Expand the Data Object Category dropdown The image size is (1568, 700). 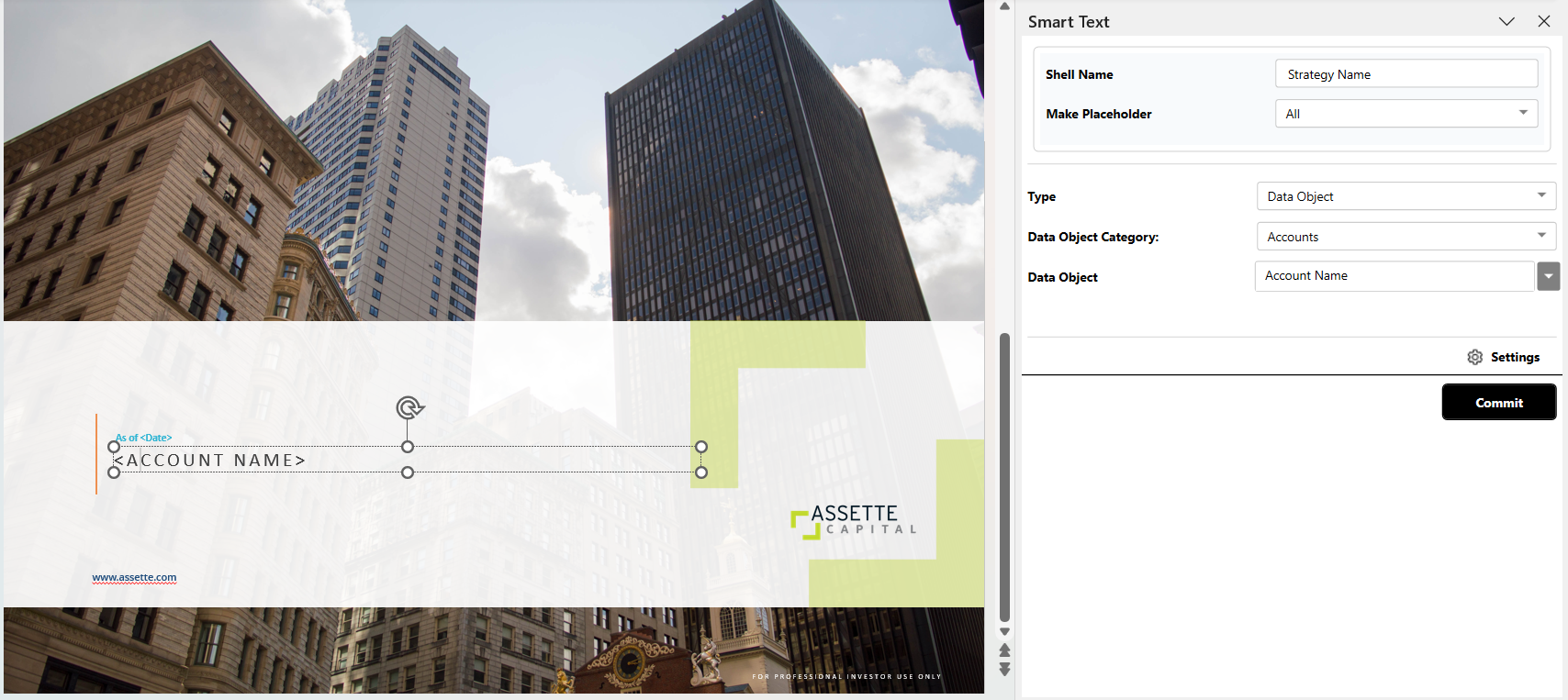click(x=1406, y=237)
